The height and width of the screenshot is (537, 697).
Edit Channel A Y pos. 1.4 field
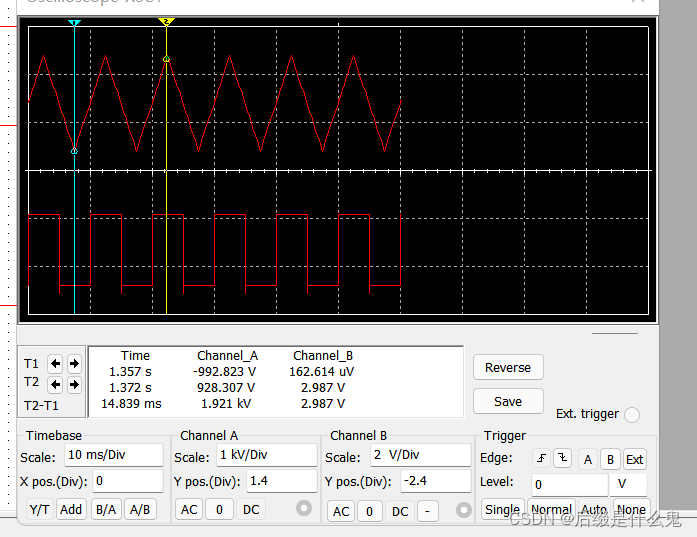pyautogui.click(x=282, y=481)
